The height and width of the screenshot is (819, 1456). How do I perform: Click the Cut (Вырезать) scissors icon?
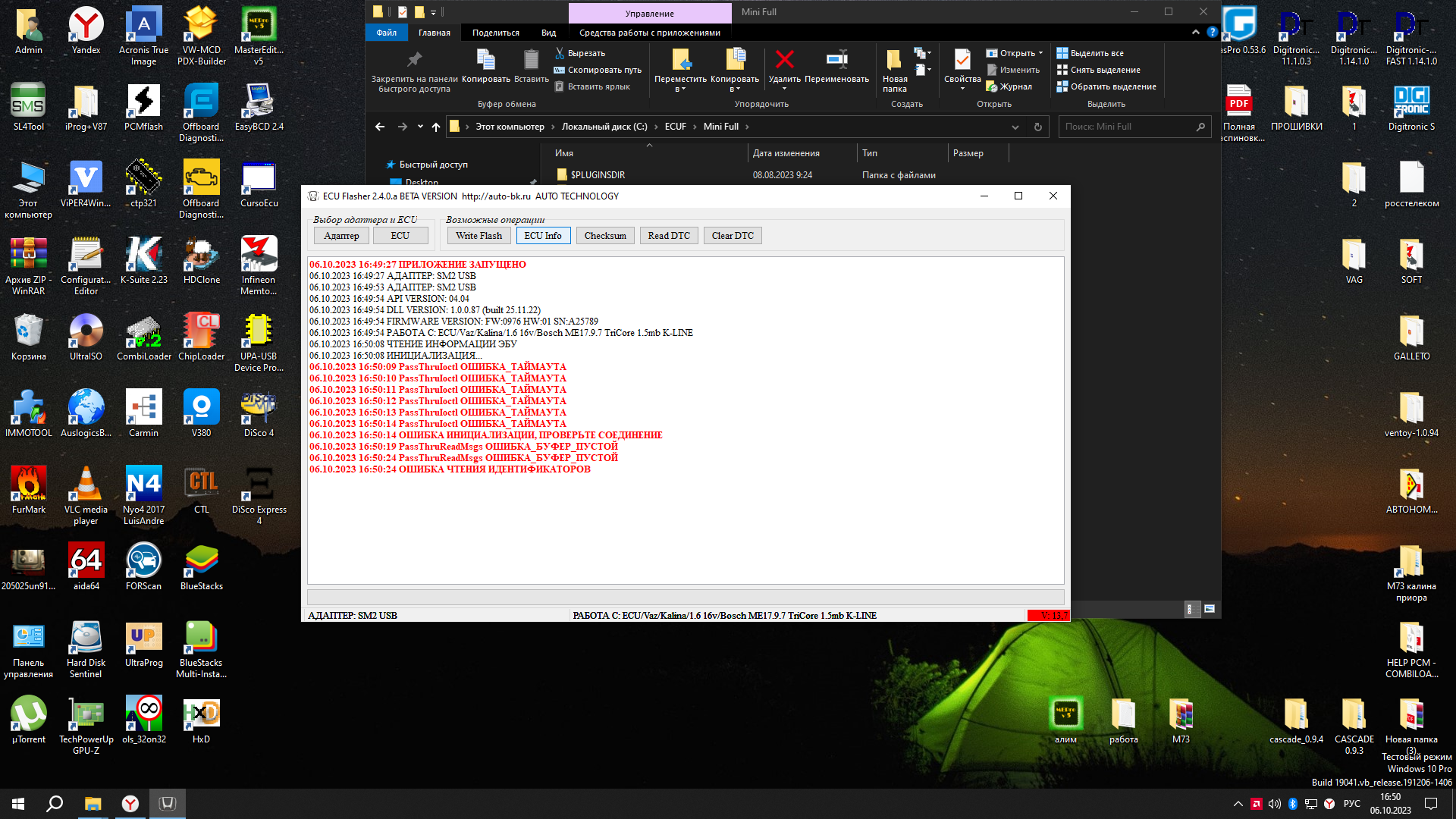point(560,53)
